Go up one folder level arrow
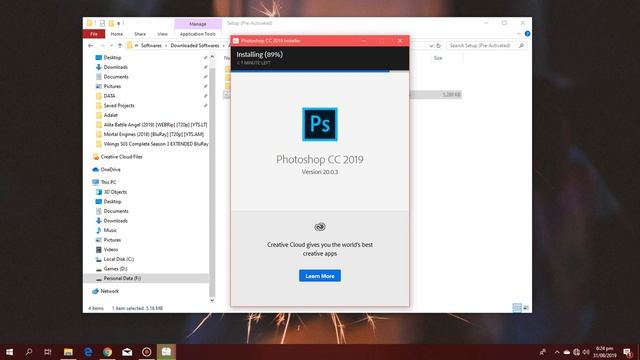Viewport: 640px width, 360px height. click(120, 46)
